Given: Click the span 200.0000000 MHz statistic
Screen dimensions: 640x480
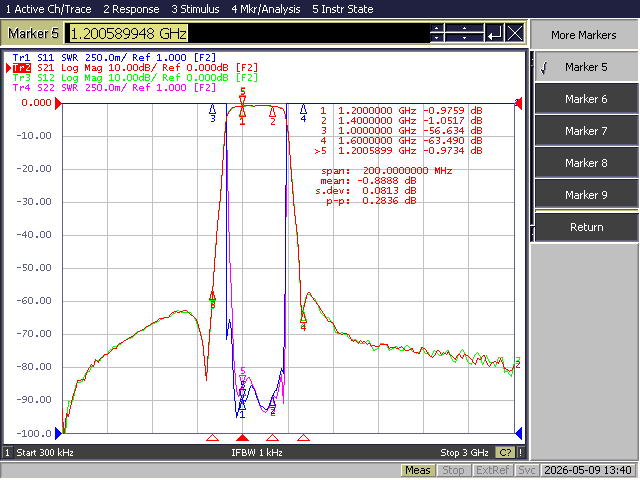Looking at the screenshot, I should (387, 171).
